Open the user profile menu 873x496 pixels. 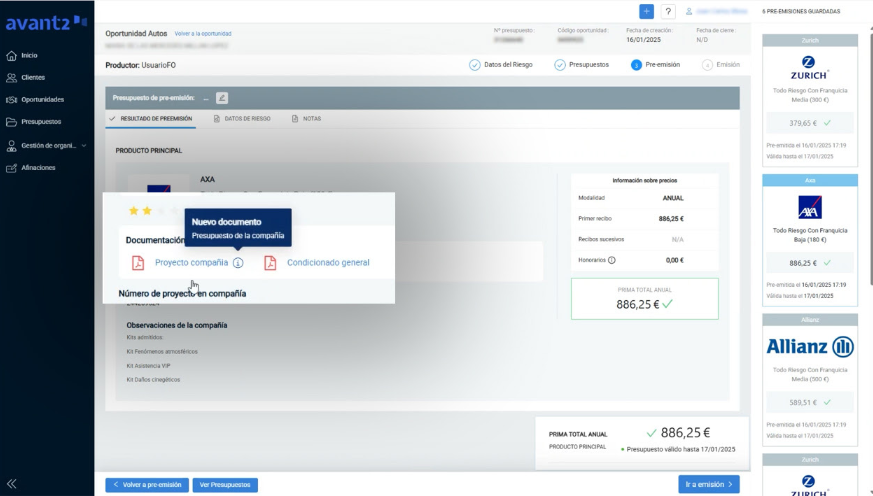point(716,11)
